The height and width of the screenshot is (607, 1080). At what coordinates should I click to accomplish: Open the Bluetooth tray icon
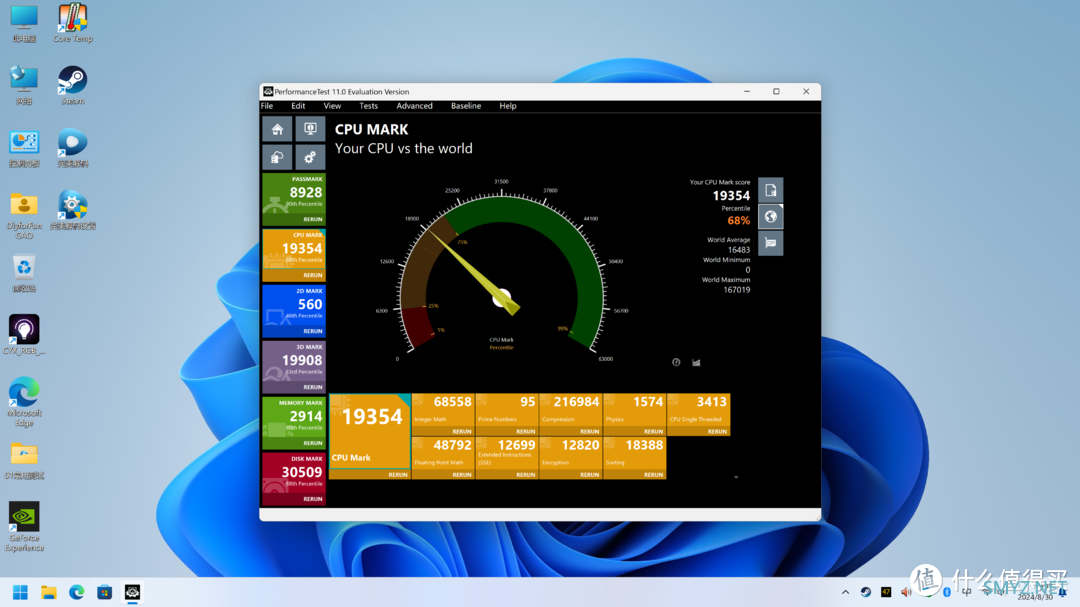point(947,592)
